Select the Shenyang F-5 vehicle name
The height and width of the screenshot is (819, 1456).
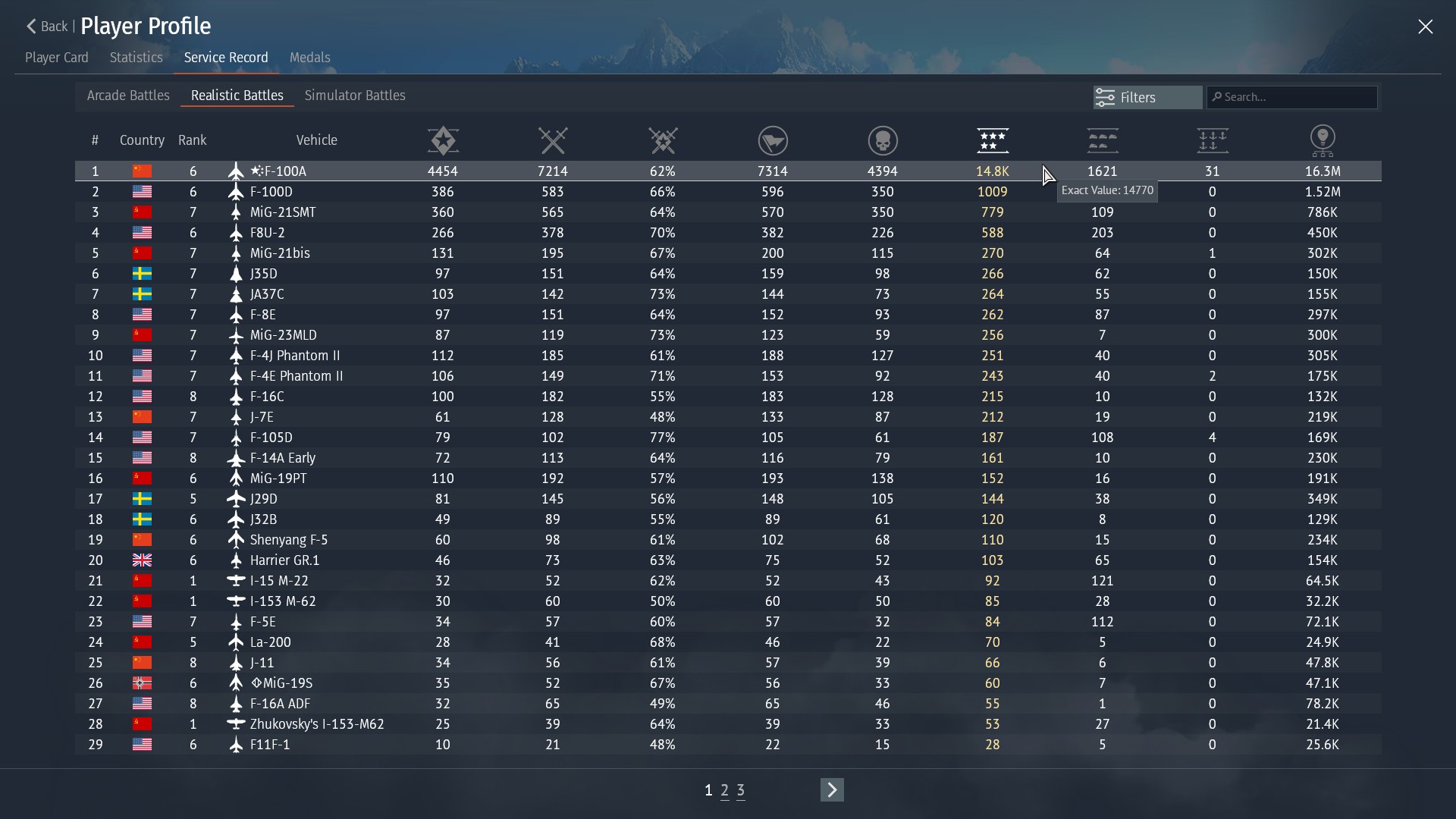(289, 540)
